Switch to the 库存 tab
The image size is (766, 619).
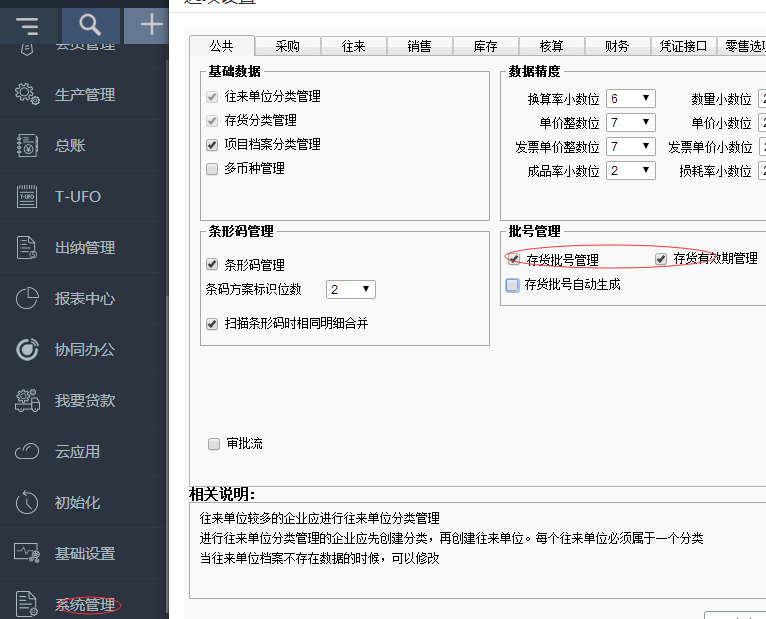tap(485, 46)
